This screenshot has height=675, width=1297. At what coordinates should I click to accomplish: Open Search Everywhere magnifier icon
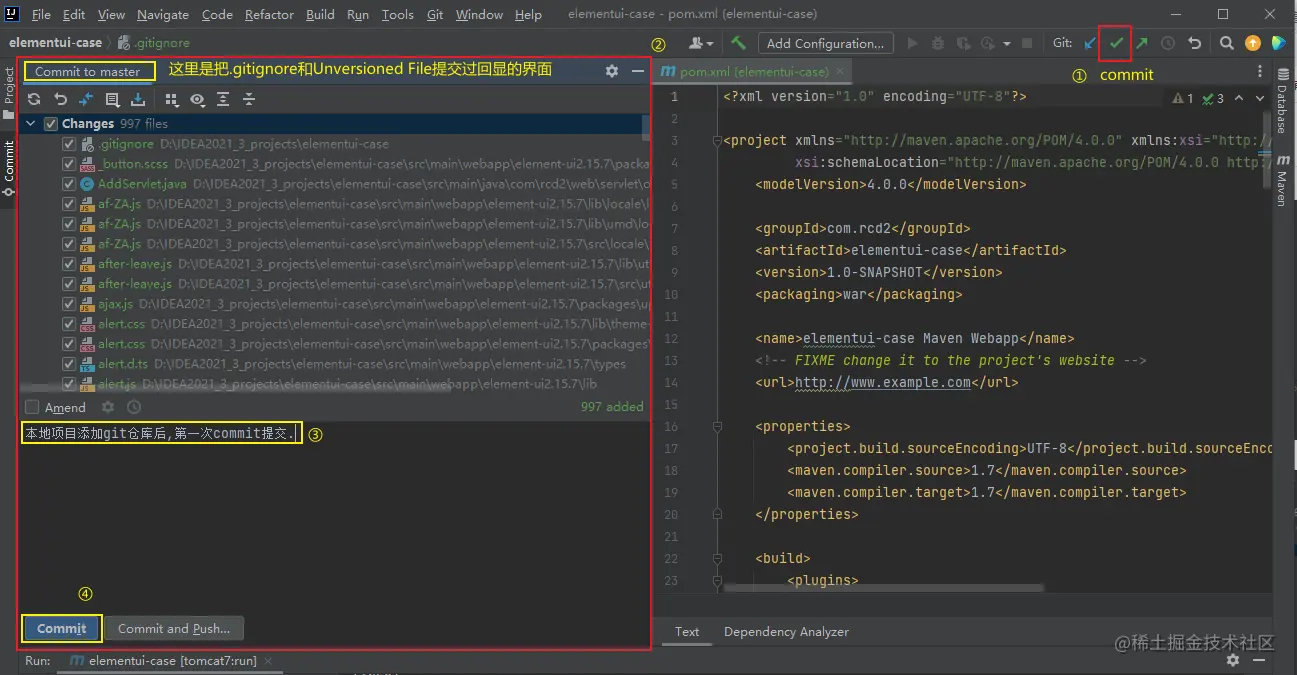[x=1226, y=43]
